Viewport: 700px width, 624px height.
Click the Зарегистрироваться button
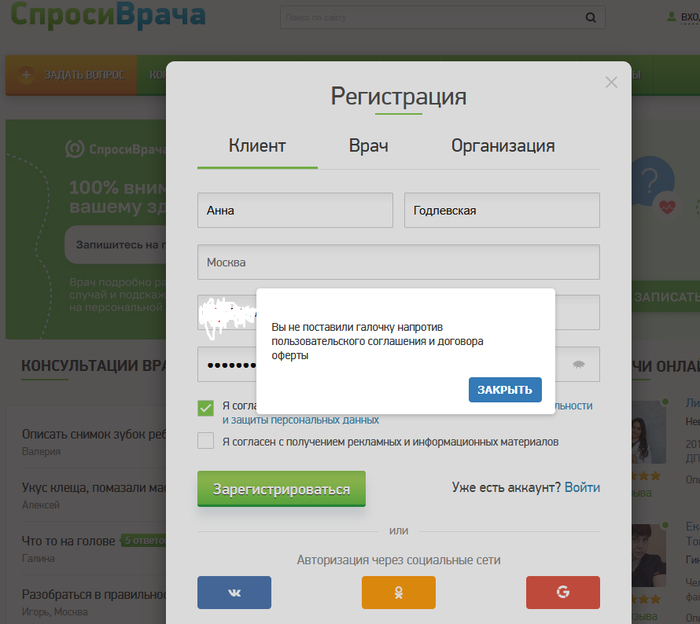pyautogui.click(x=281, y=489)
